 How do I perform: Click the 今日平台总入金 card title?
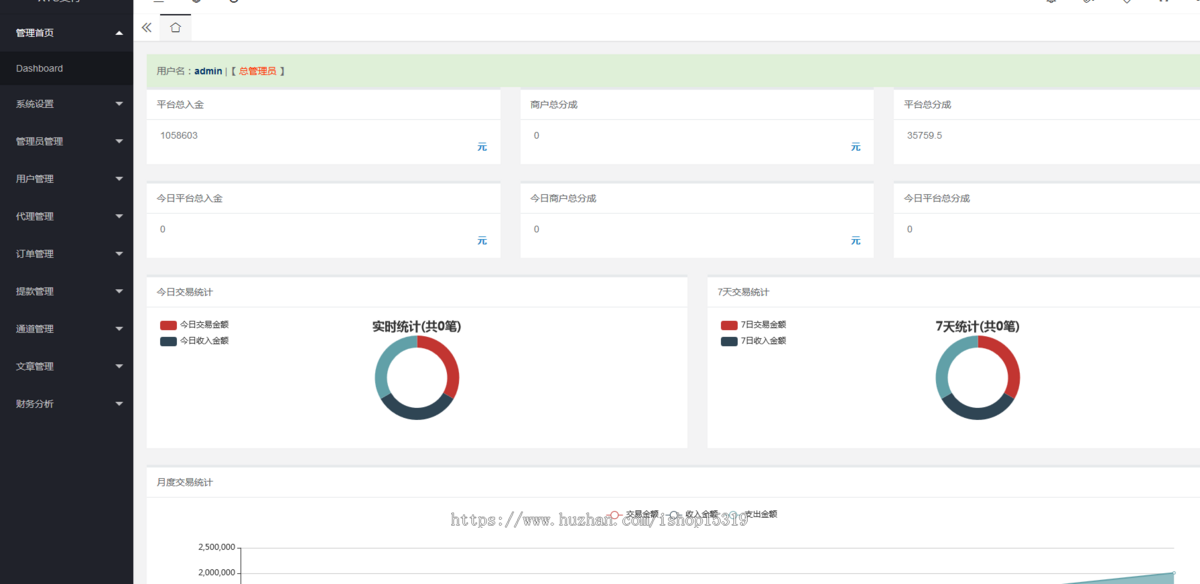190,198
